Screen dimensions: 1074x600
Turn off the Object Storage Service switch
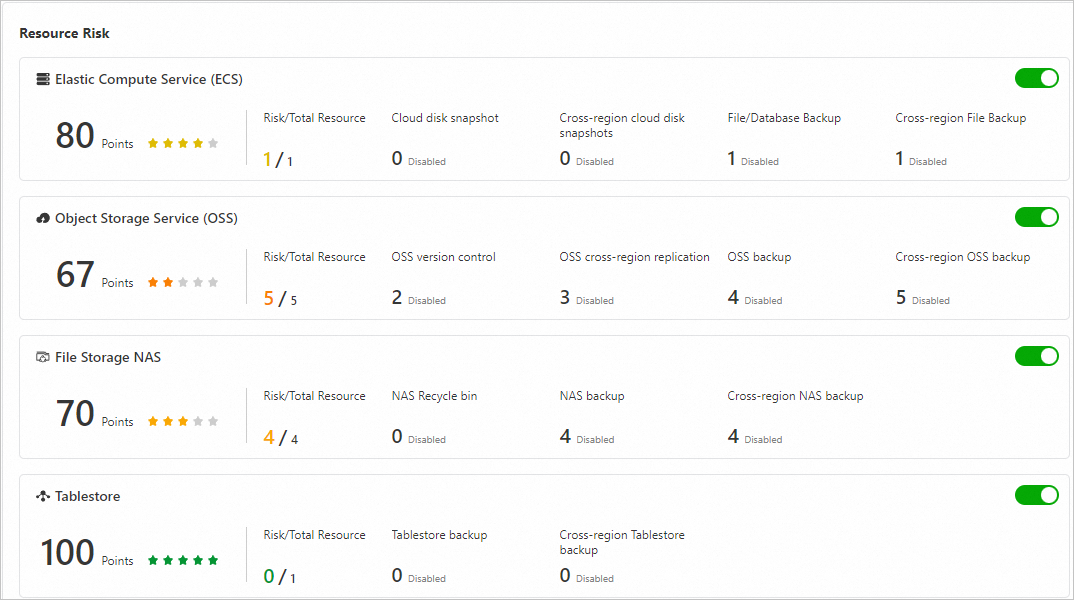[1036, 217]
